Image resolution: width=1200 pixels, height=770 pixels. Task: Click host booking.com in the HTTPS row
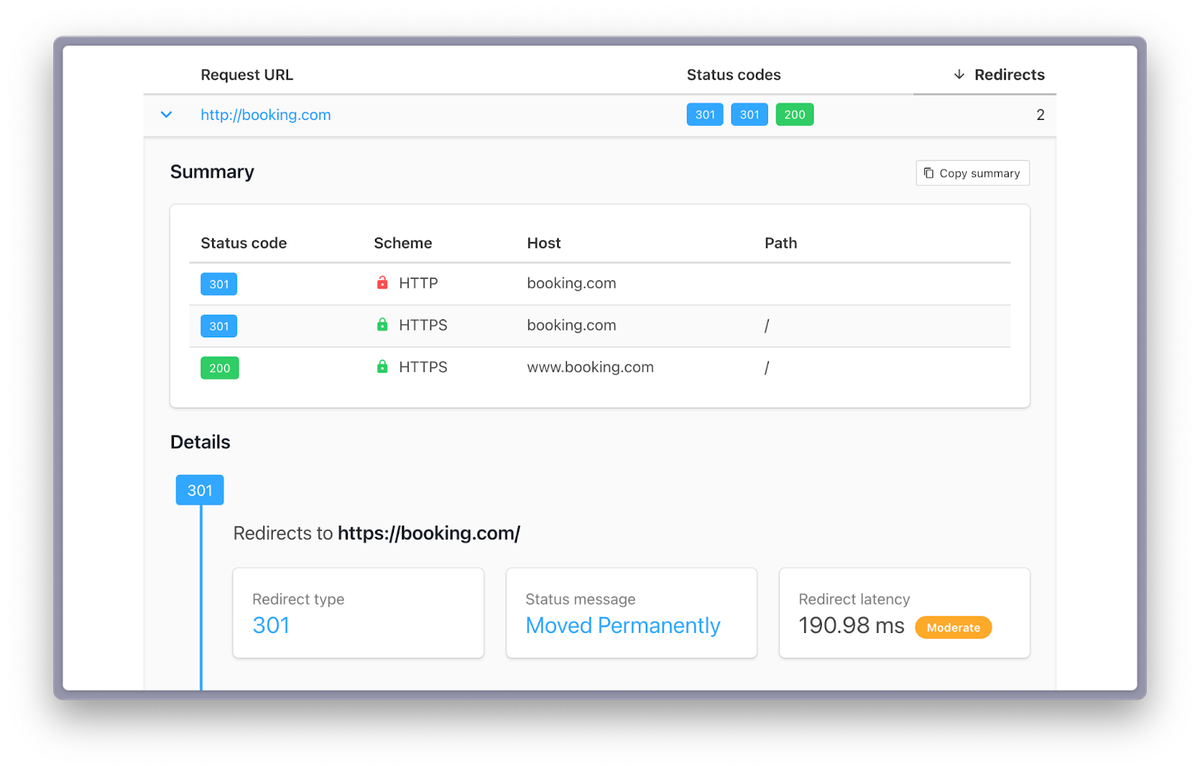[572, 326]
